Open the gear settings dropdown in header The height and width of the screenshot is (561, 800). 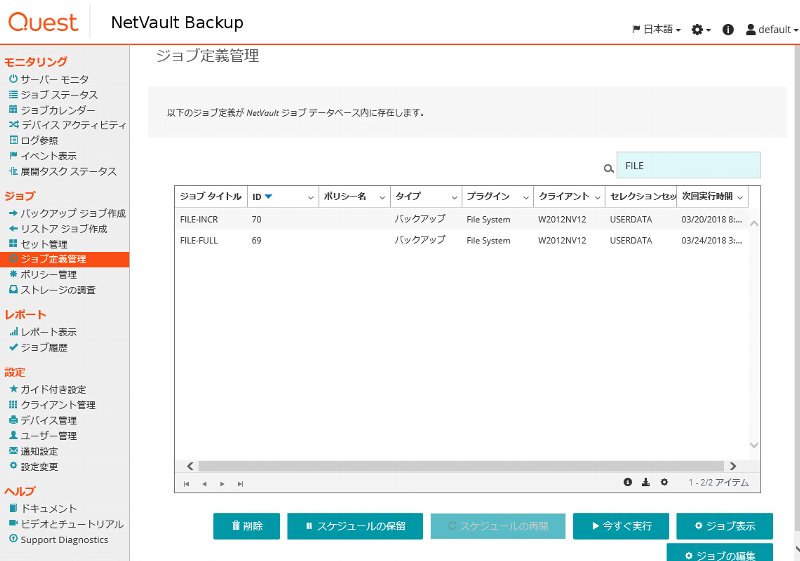701,30
